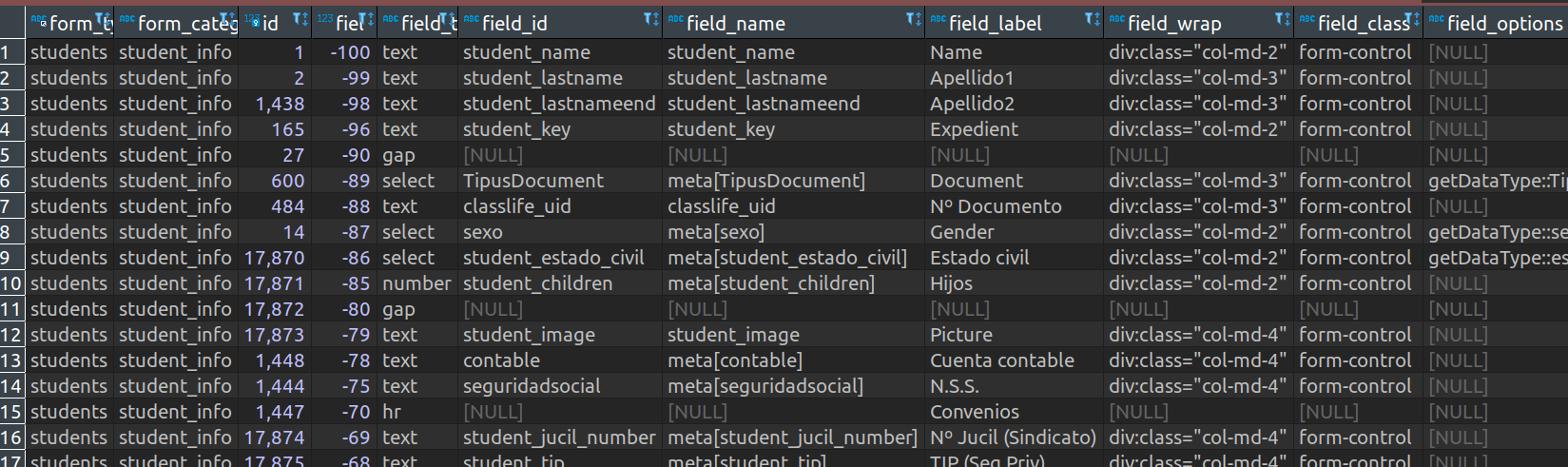The height and width of the screenshot is (467, 1568).
Task: Click the 'meta[student_children]' cell
Action: 793,283
